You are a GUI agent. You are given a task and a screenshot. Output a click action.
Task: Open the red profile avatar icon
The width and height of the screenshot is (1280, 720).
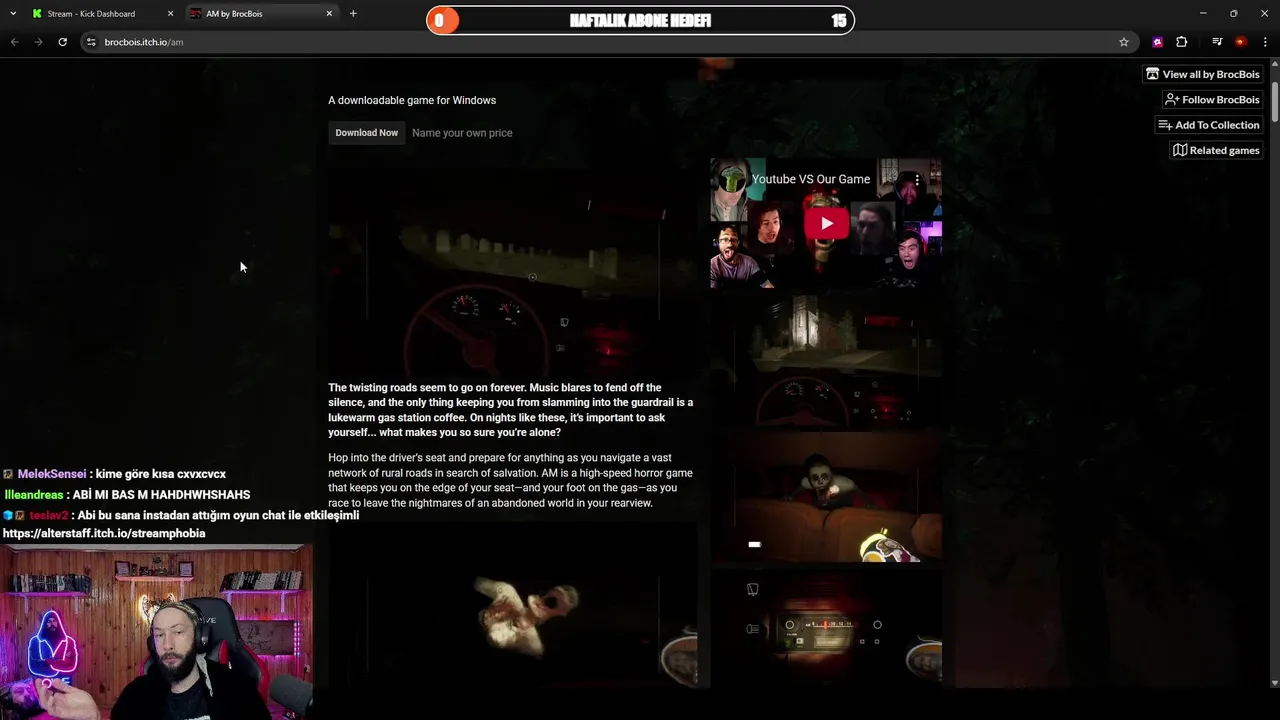(1240, 42)
